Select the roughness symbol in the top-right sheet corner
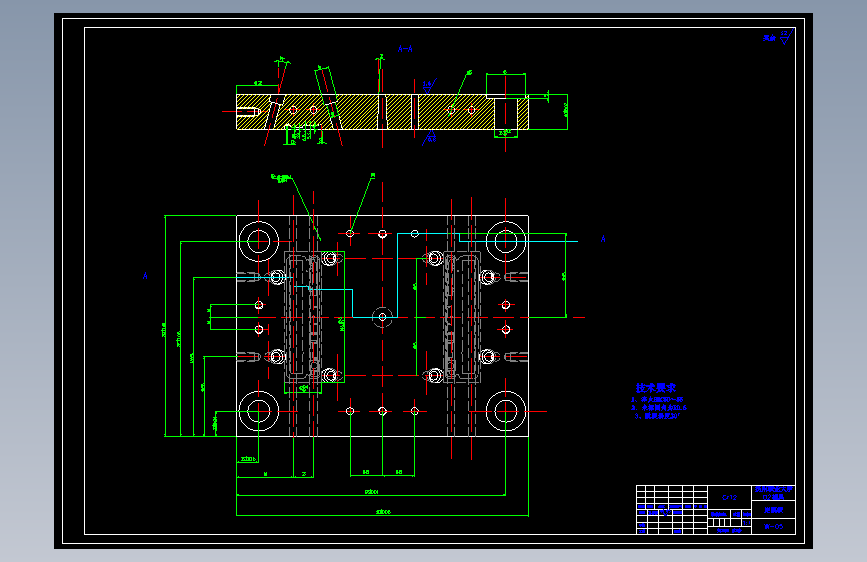Viewport: 867px width, 562px height. point(785,37)
